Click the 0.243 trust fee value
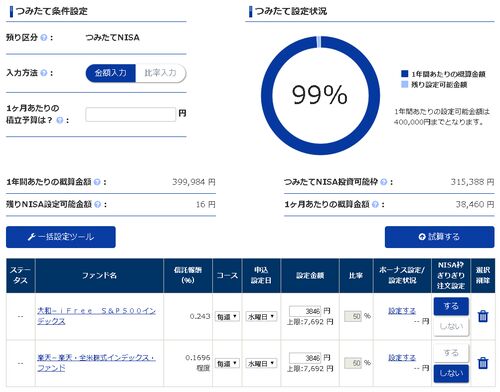Image resolution: width=500 pixels, height=392 pixels. pos(200,316)
